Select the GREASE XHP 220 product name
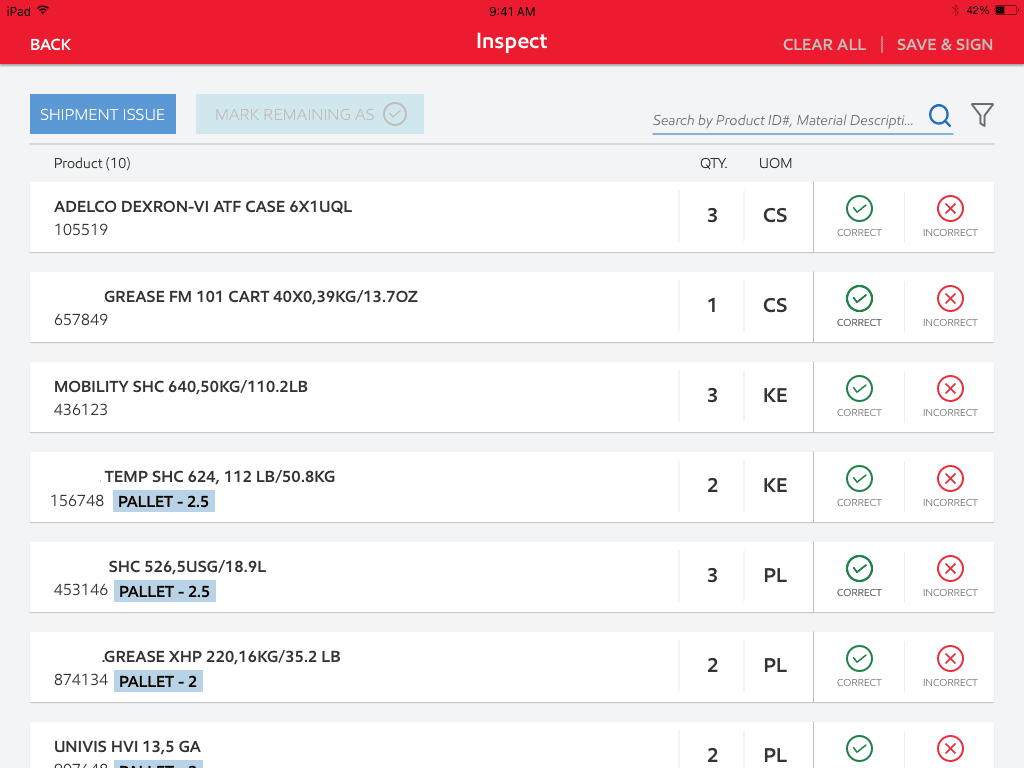The height and width of the screenshot is (768, 1024). pos(221,656)
